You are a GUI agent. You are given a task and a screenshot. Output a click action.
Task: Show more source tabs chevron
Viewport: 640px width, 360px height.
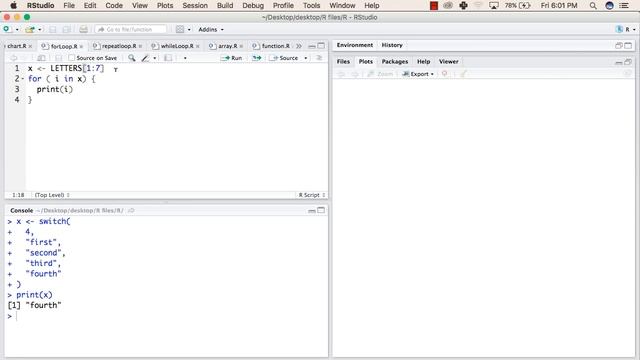click(299, 46)
